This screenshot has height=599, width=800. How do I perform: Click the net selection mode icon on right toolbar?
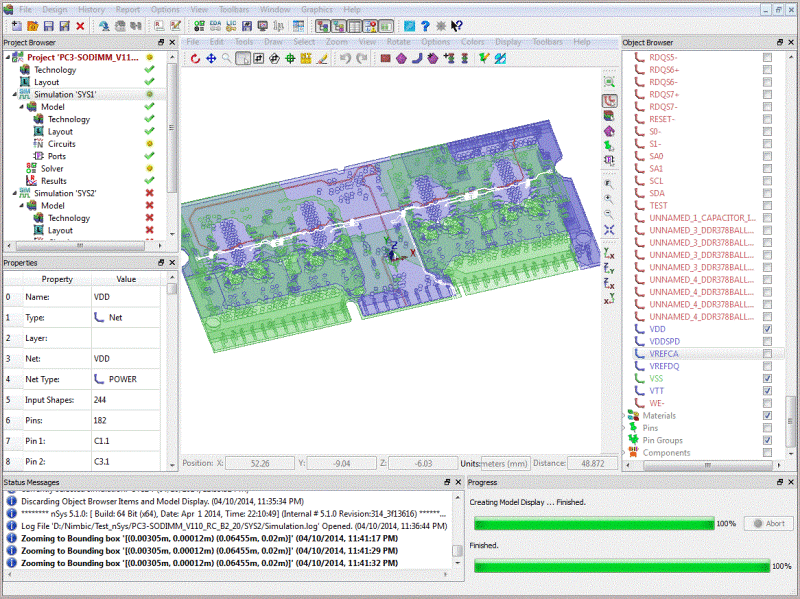click(609, 101)
